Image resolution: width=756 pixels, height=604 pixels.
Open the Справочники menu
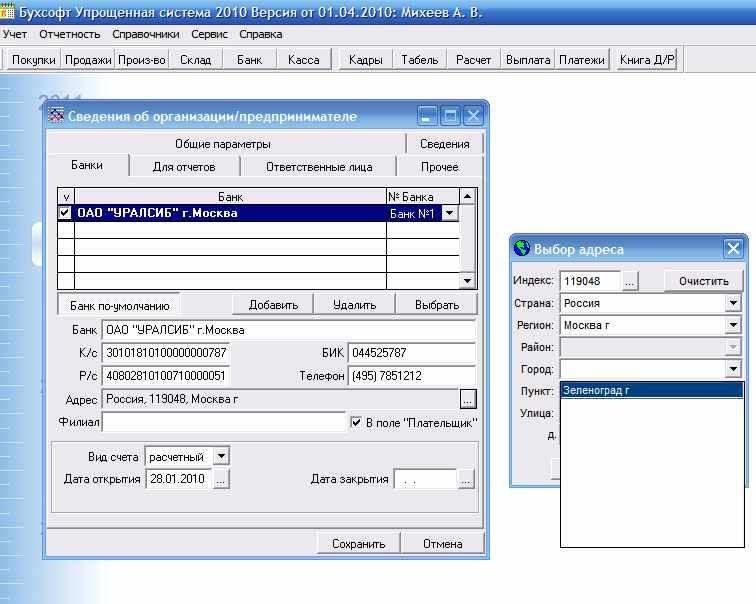tap(138, 34)
